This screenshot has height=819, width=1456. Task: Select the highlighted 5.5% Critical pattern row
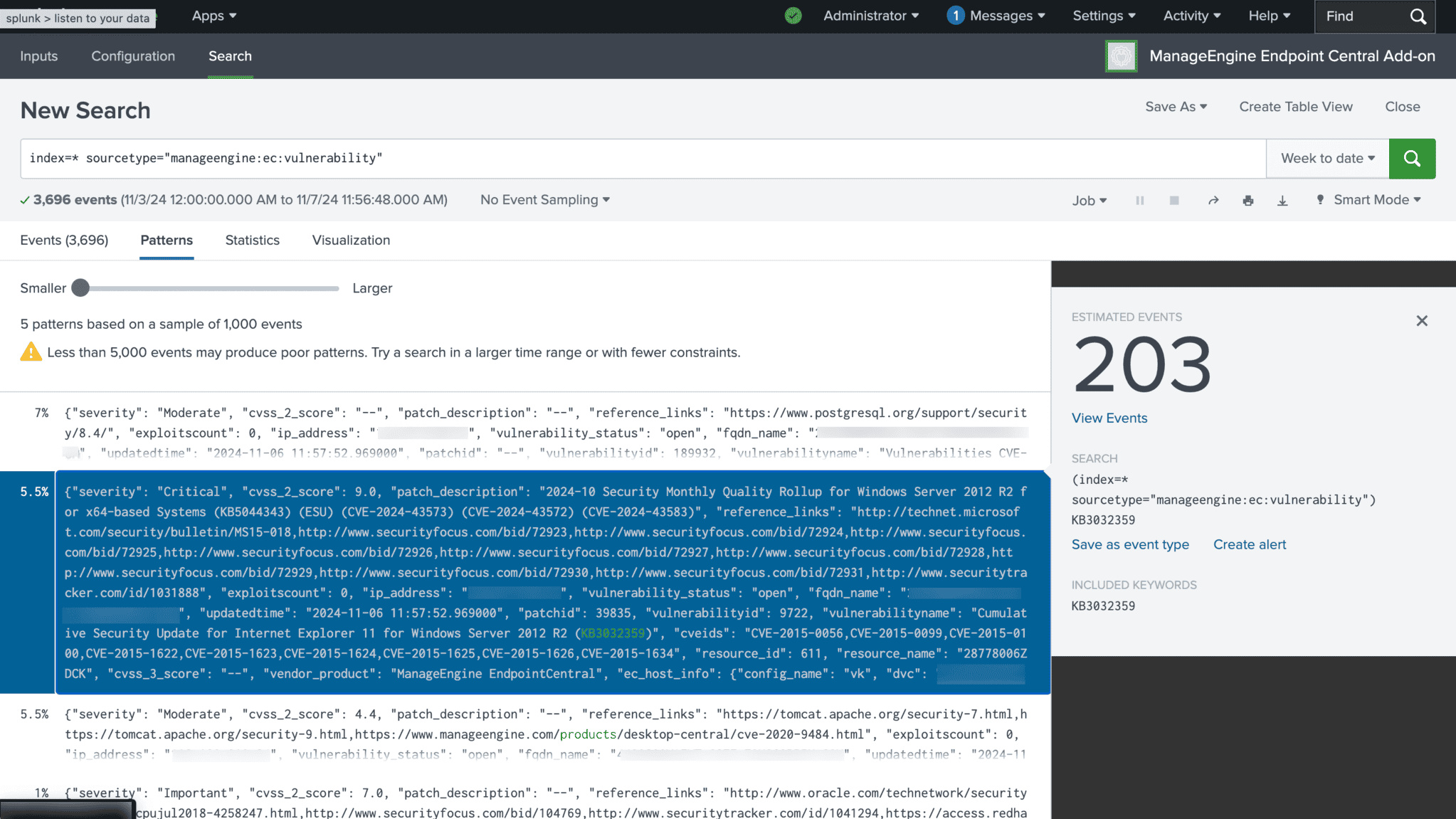pos(525,582)
